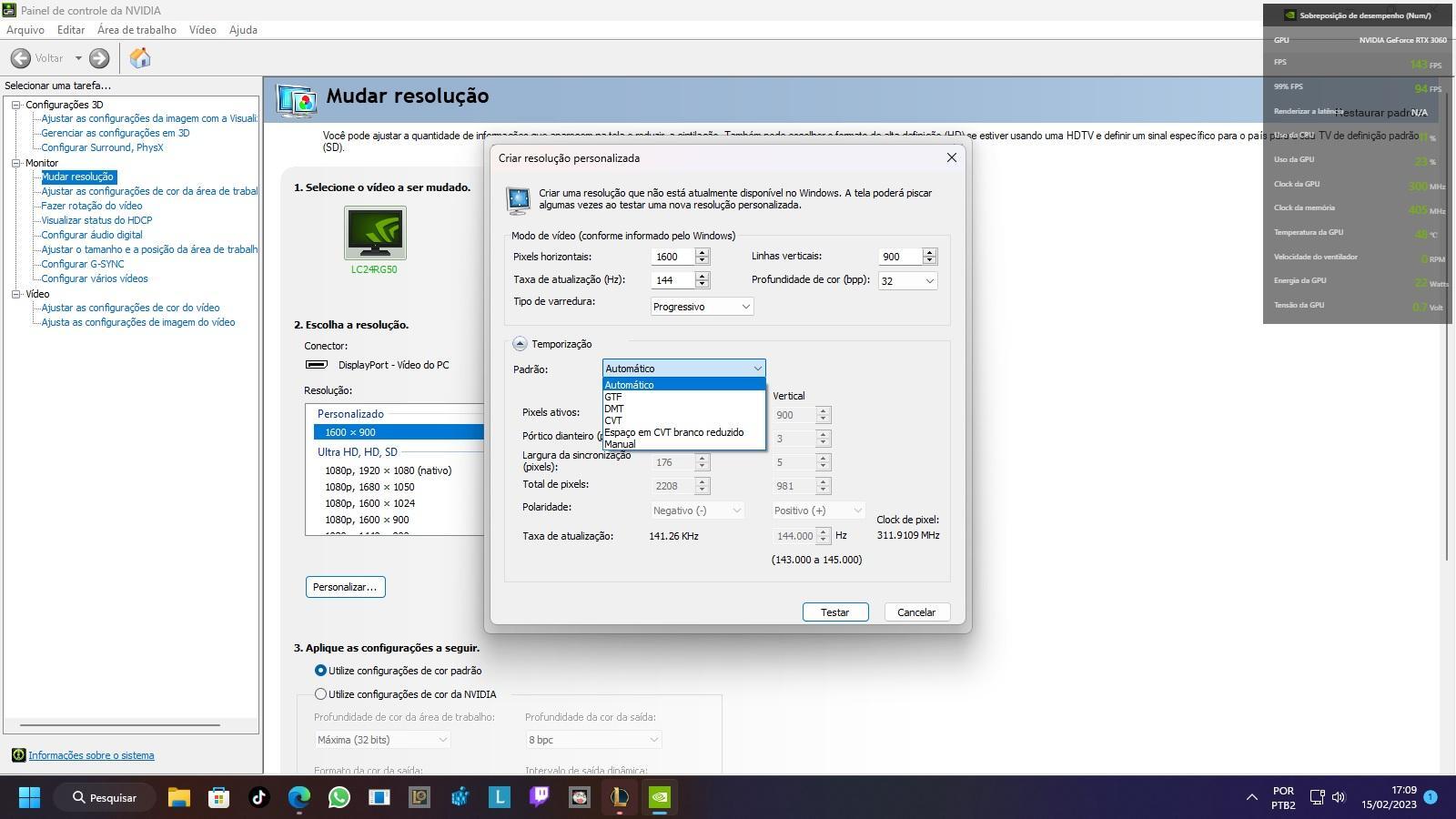This screenshot has height=819, width=1456.
Task: Open Fazer rotação do vídeo task
Action: pyautogui.click(x=92, y=206)
